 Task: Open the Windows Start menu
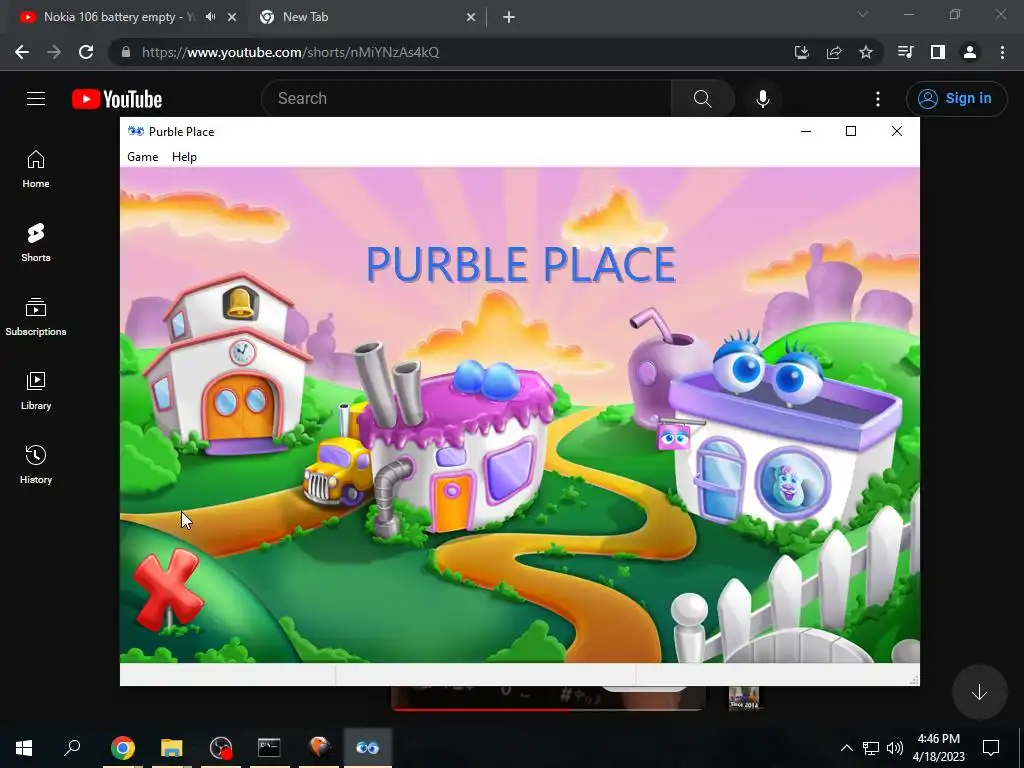click(x=24, y=747)
